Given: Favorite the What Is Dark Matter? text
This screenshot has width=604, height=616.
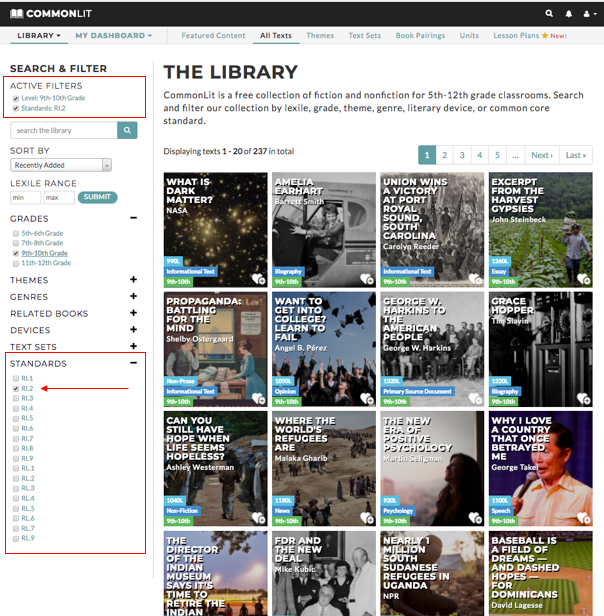Looking at the screenshot, I should tap(259, 279).
